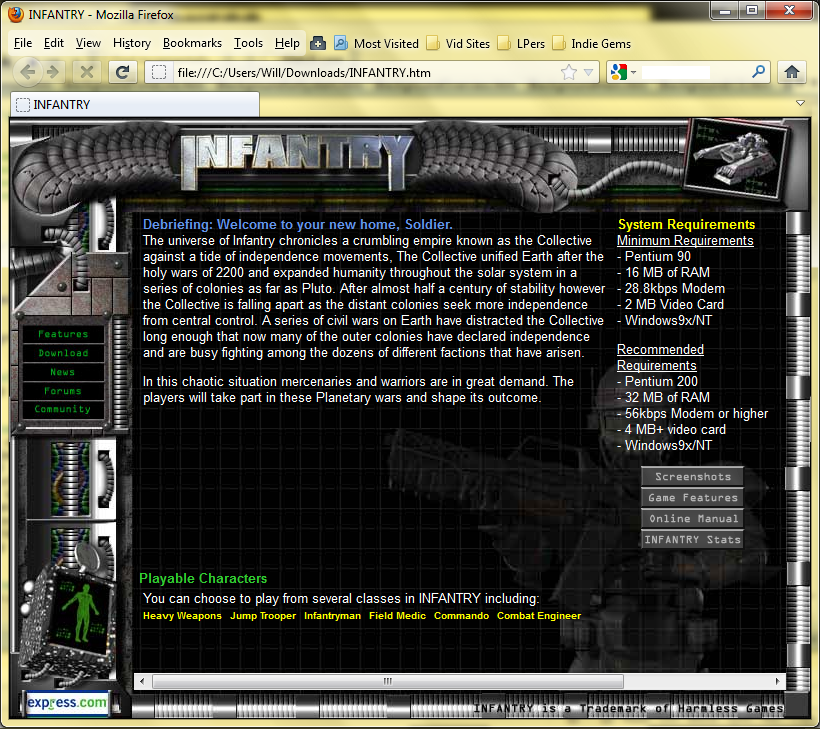Click the Screenshots button
Screen dimensions: 820x729
(x=692, y=477)
